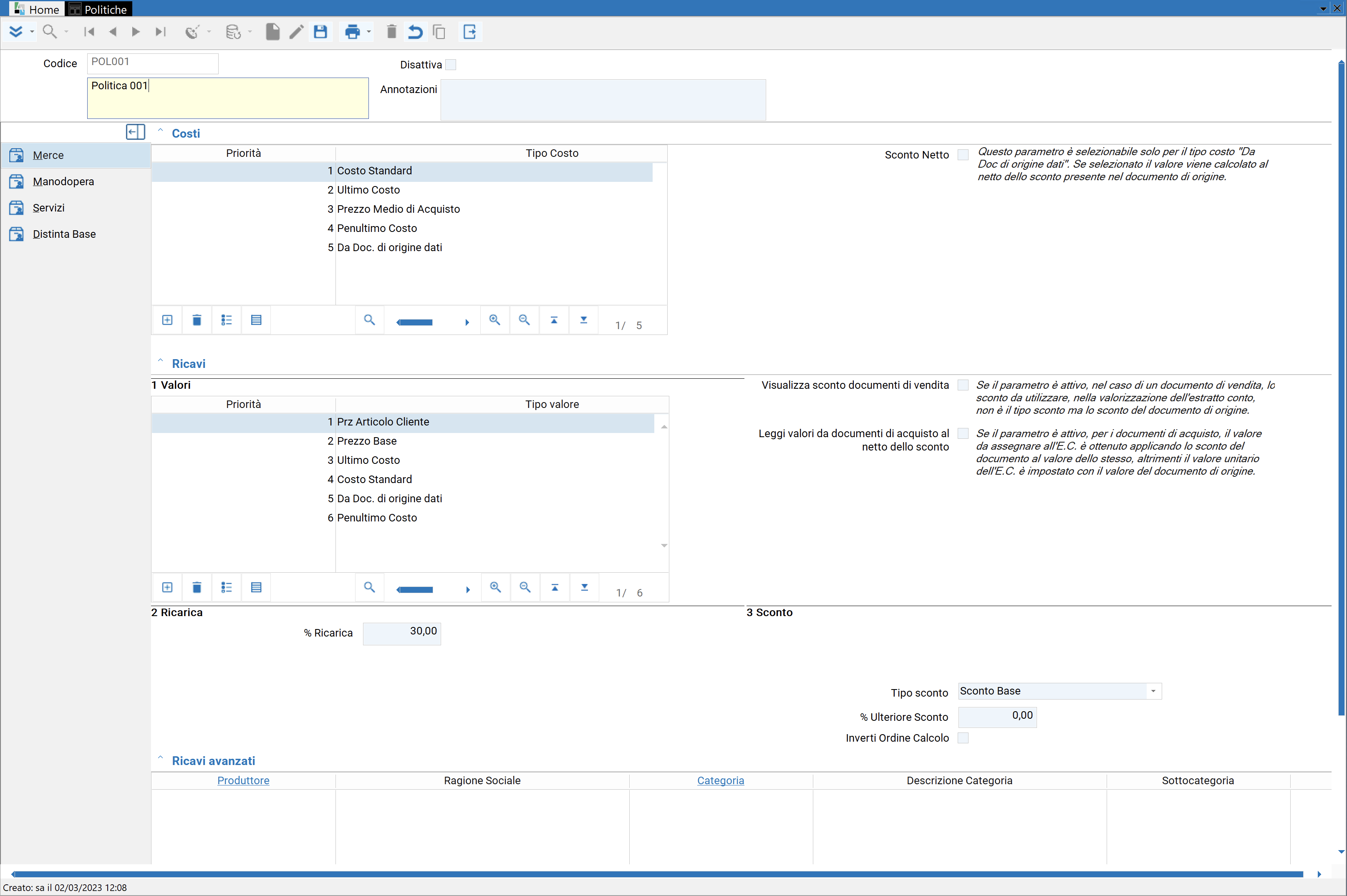Image resolution: width=1347 pixels, height=896 pixels.
Task: Open the Tipo sconto dropdown
Action: 1153,691
